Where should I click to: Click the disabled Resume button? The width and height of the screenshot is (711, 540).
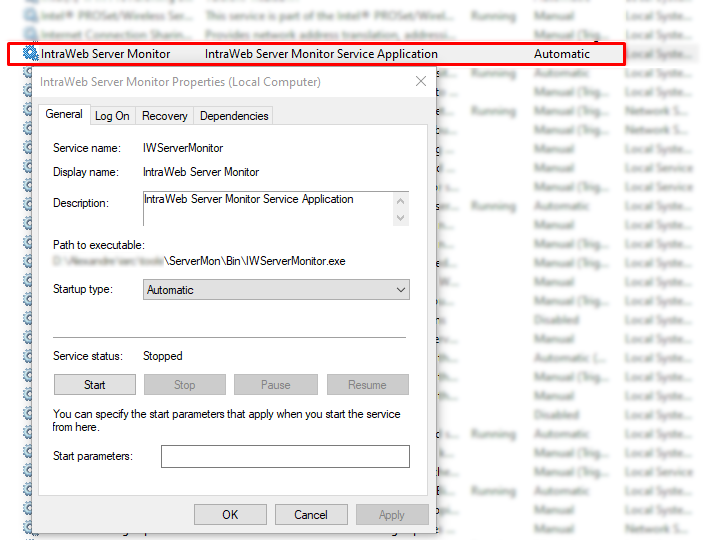367,384
